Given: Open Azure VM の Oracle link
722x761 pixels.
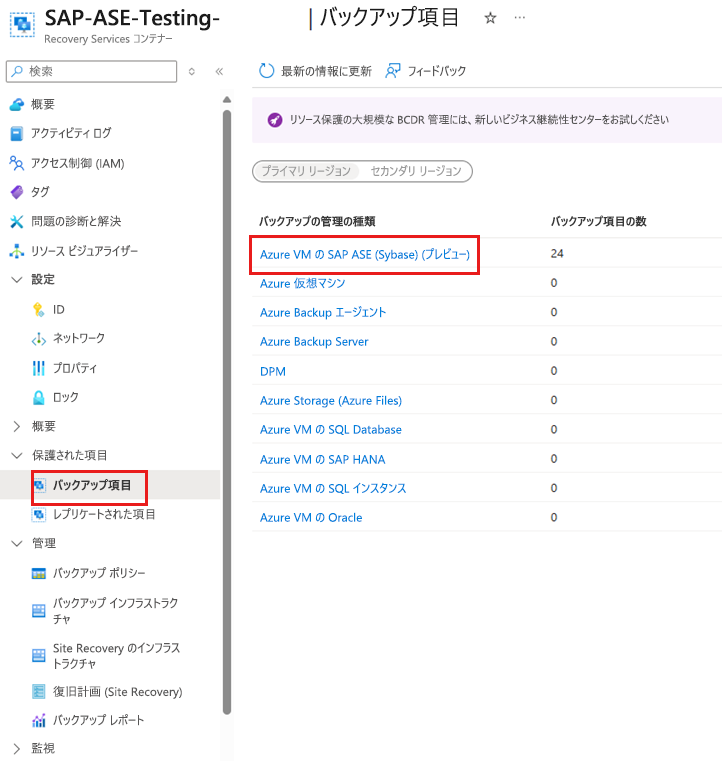Looking at the screenshot, I should (311, 518).
